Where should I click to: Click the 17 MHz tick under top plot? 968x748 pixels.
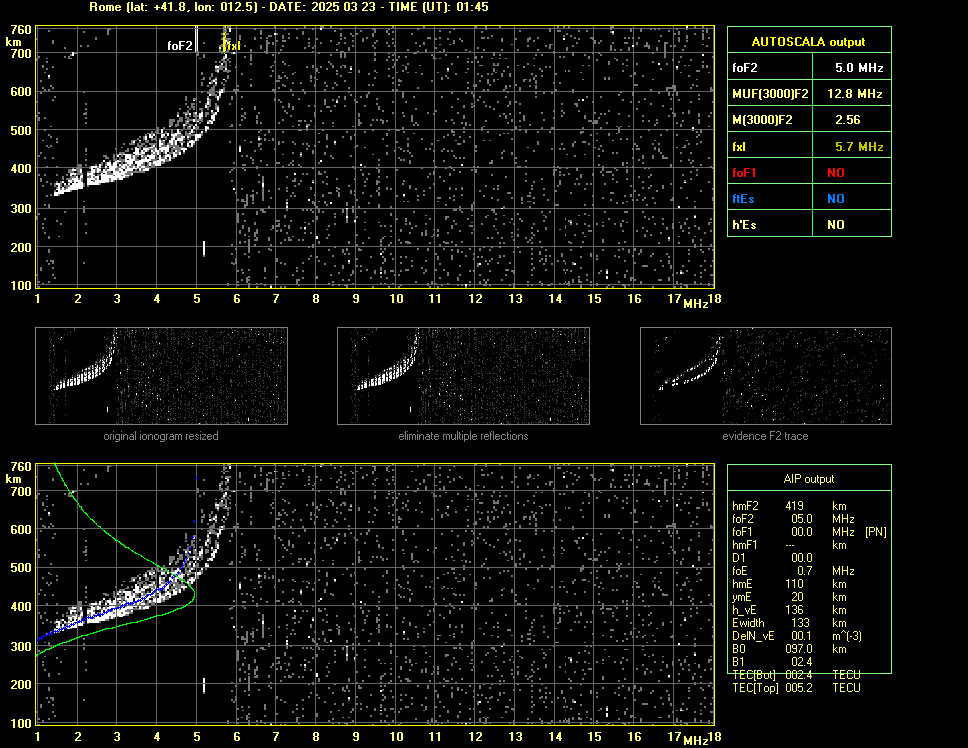click(x=674, y=299)
